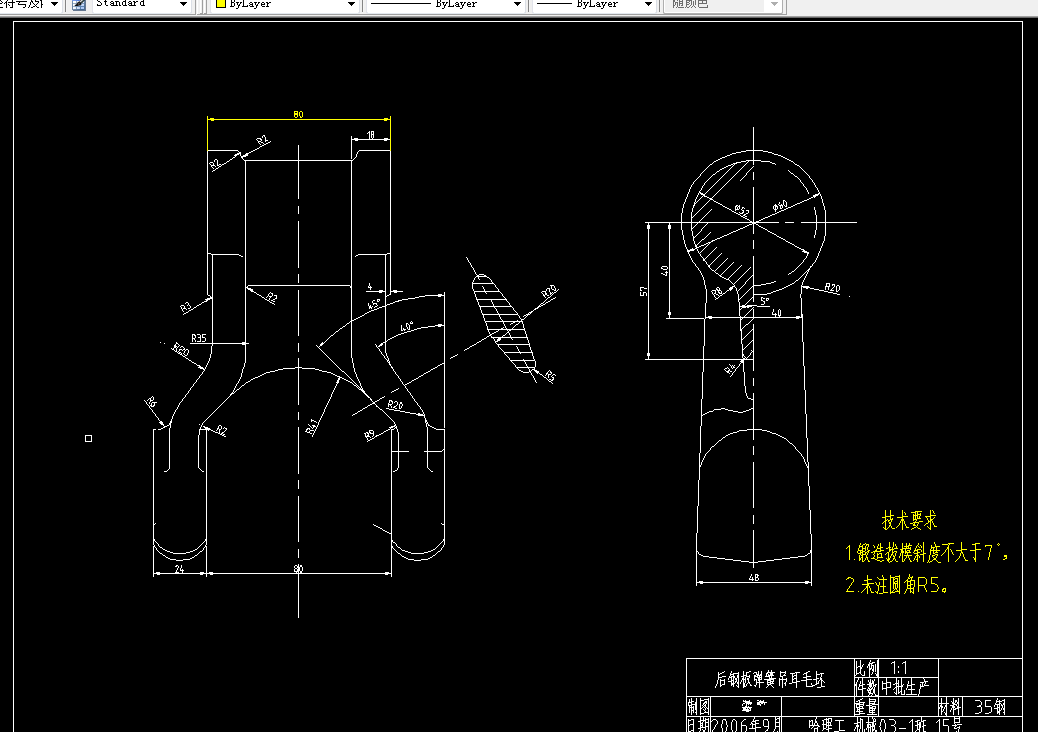Select the R3 radius label
This screenshot has width=1038, height=732.
click(x=186, y=307)
